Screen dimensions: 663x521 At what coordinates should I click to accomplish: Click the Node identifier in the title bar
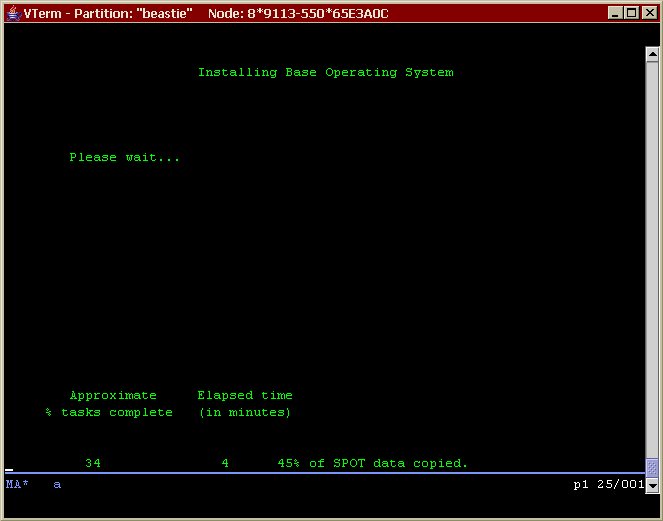point(298,13)
